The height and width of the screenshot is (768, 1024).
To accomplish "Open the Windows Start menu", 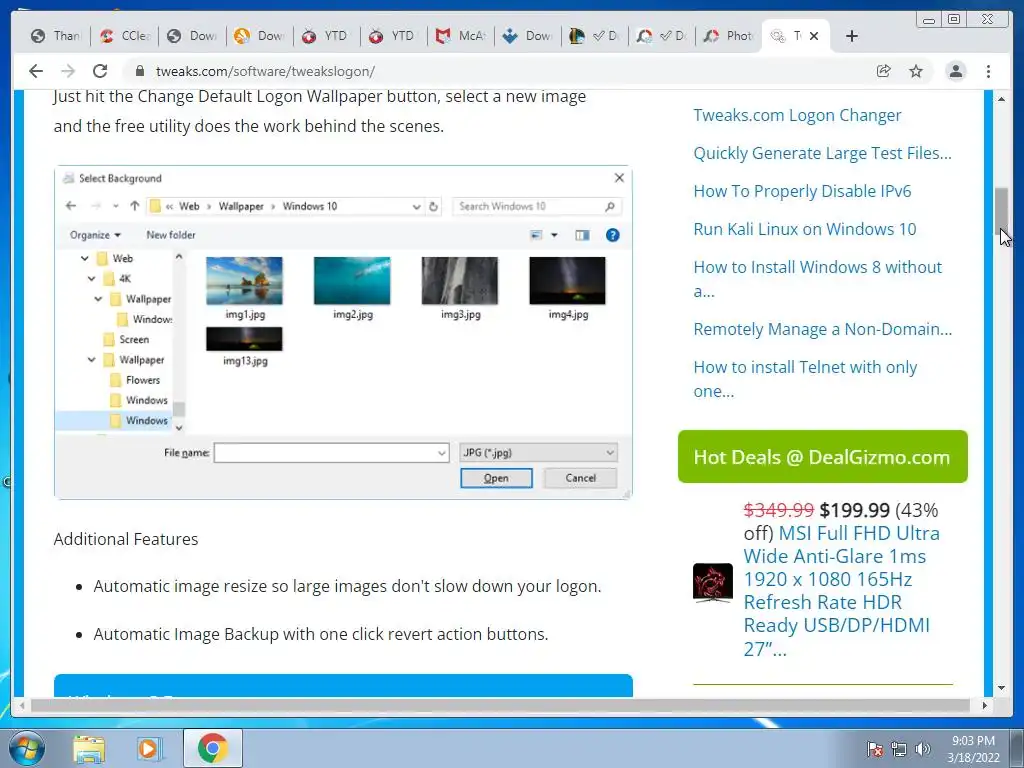I will [27, 748].
